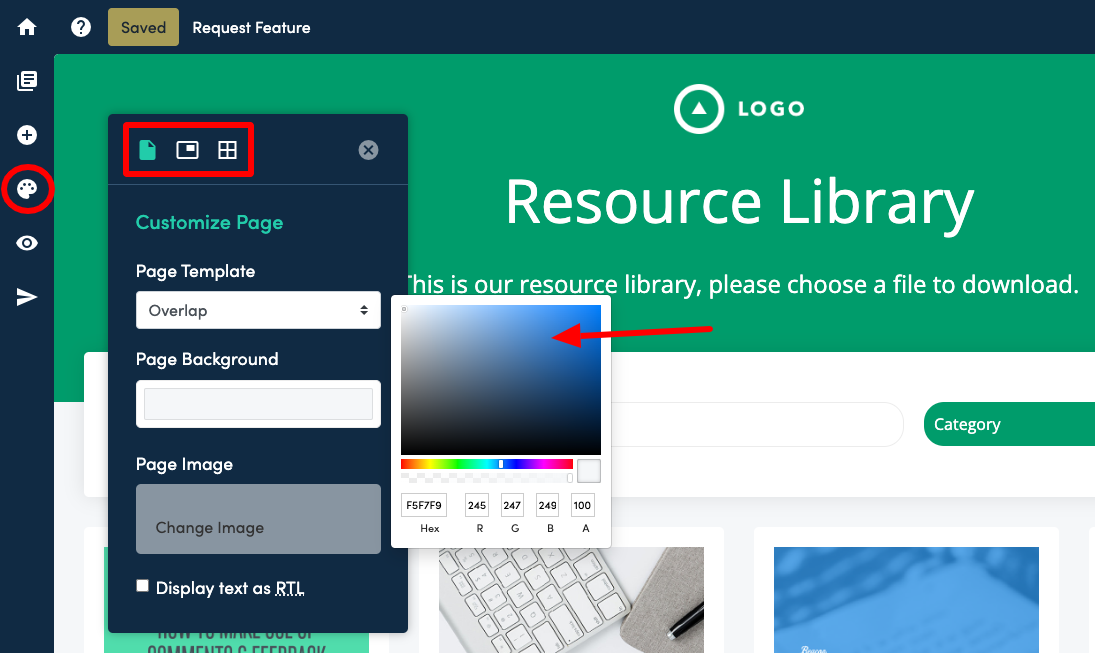Open the Category dropdown filter

[1010, 424]
